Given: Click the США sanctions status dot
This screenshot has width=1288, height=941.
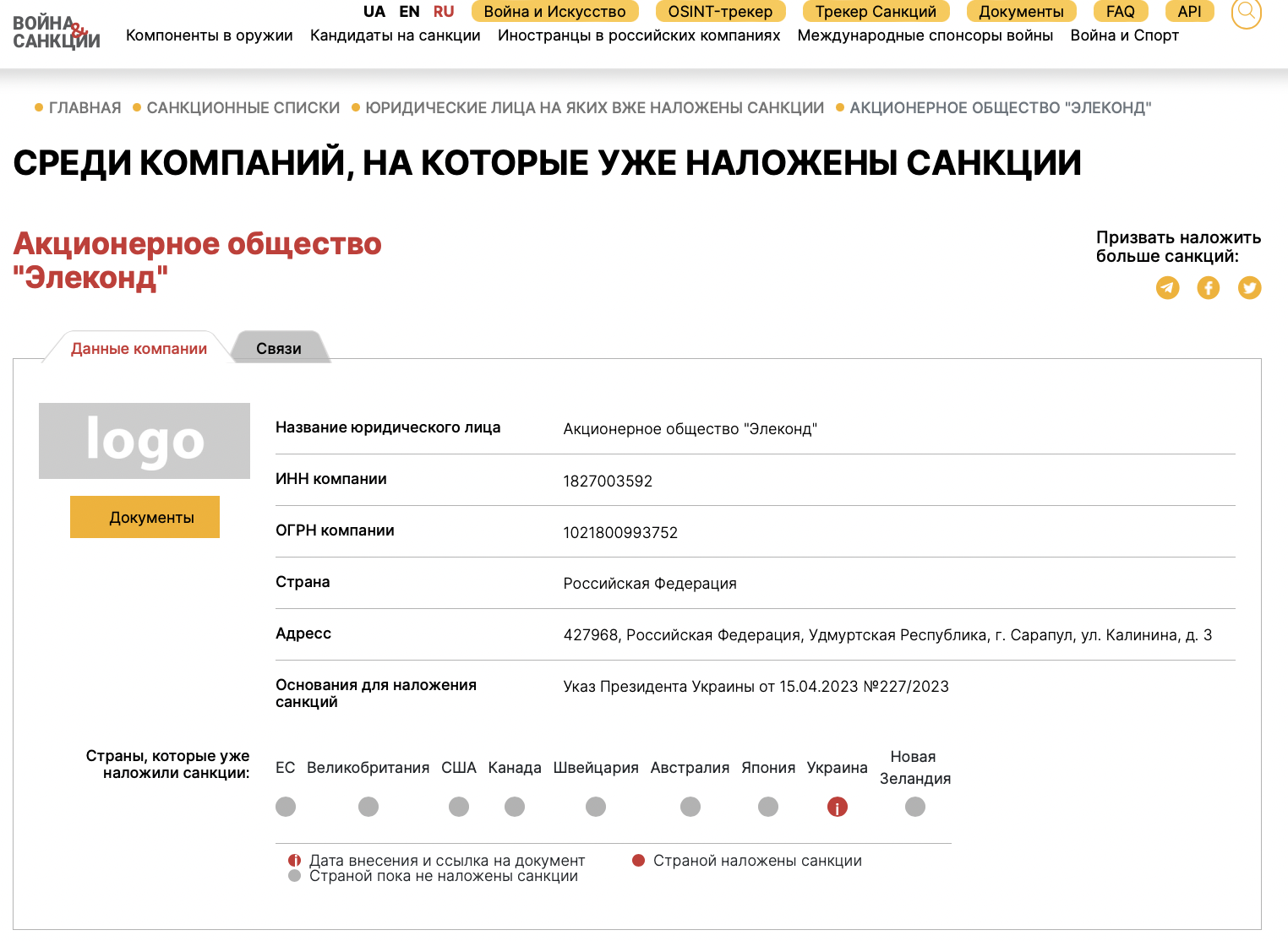Looking at the screenshot, I should pyautogui.click(x=459, y=807).
